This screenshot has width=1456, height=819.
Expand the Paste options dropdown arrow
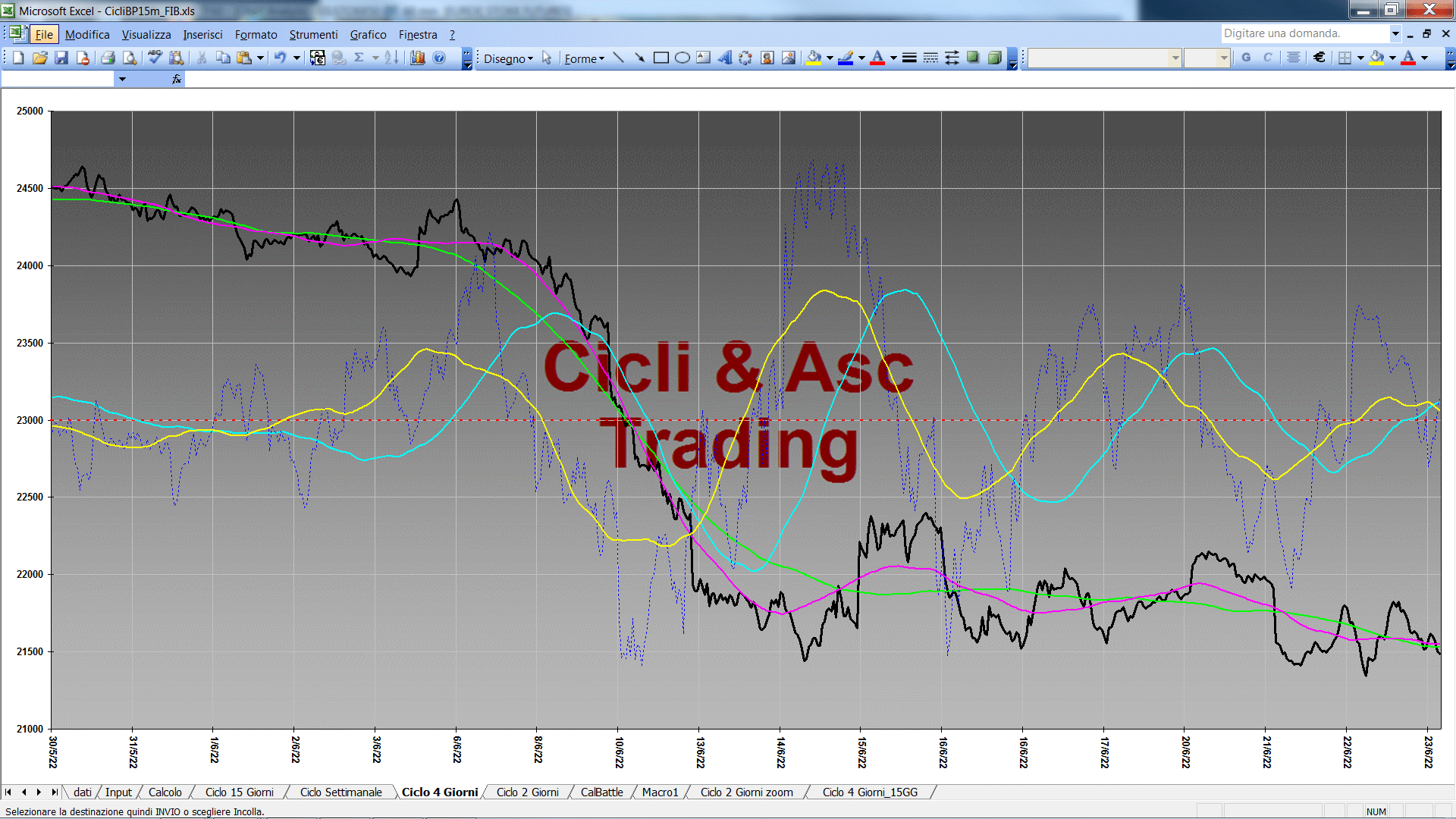[x=260, y=58]
